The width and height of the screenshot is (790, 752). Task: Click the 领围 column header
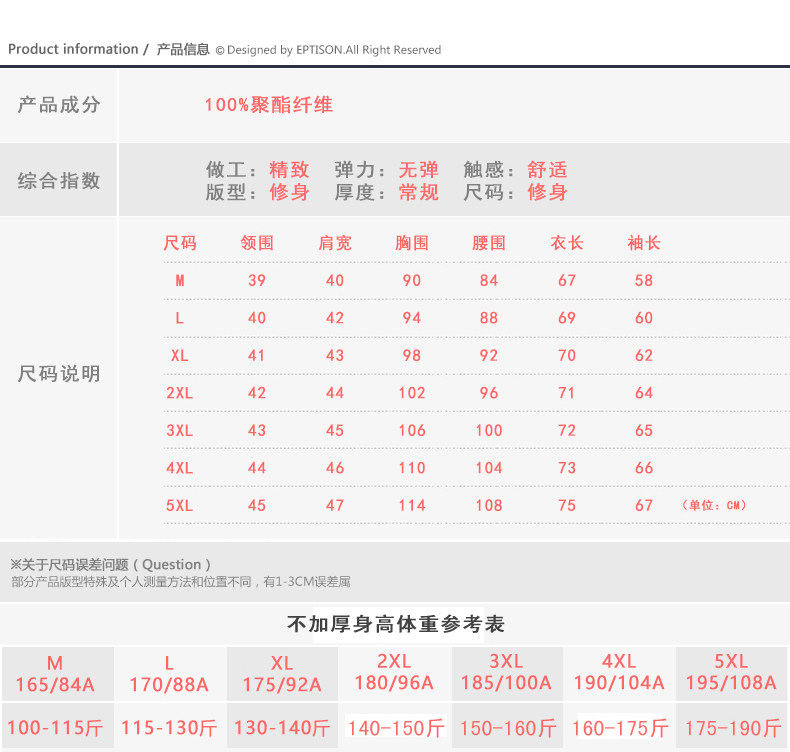257,243
